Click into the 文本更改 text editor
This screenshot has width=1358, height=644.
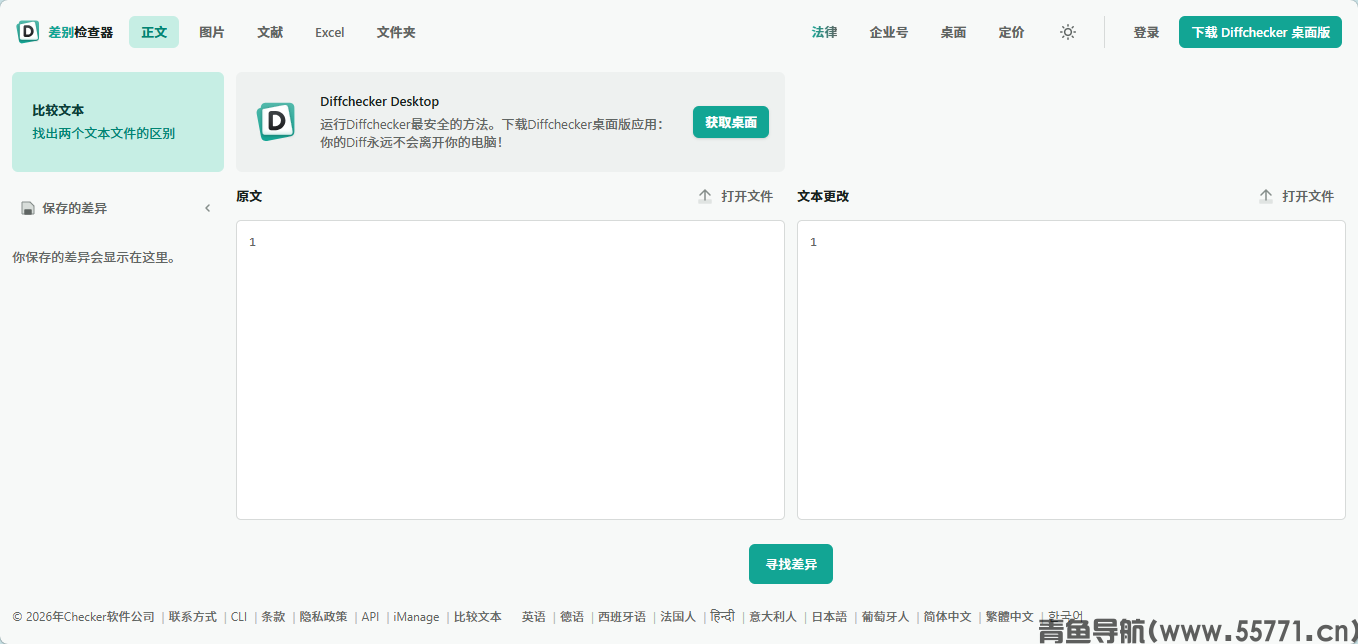[x=1071, y=370]
